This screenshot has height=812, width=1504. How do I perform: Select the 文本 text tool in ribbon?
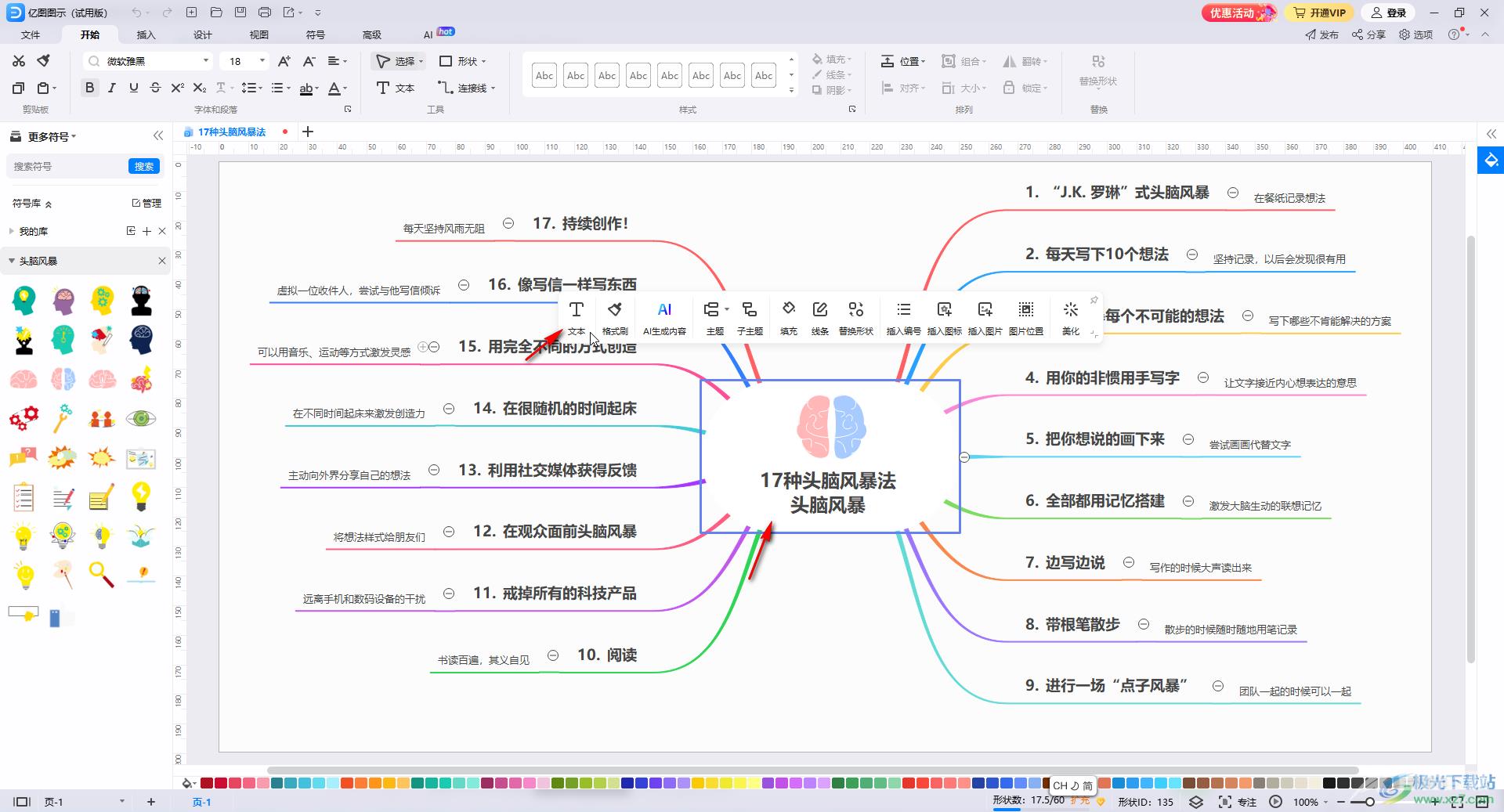396,88
